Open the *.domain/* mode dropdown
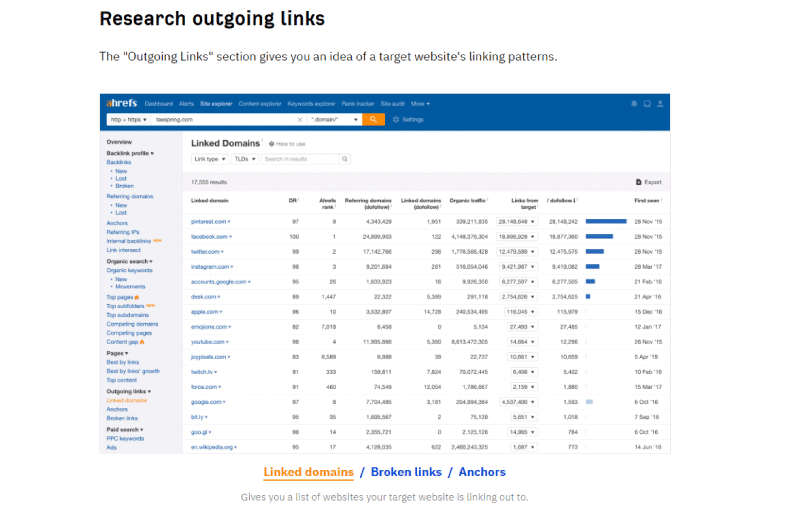This screenshot has height=530, width=800. pos(334,119)
